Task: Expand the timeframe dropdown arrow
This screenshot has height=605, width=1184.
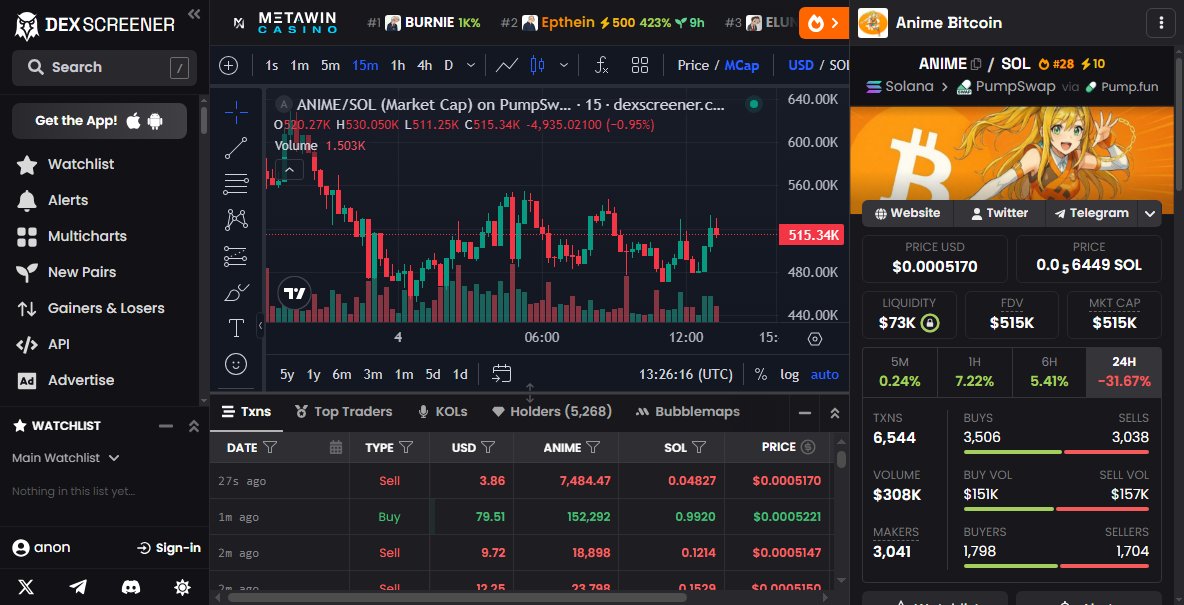Action: 471,65
